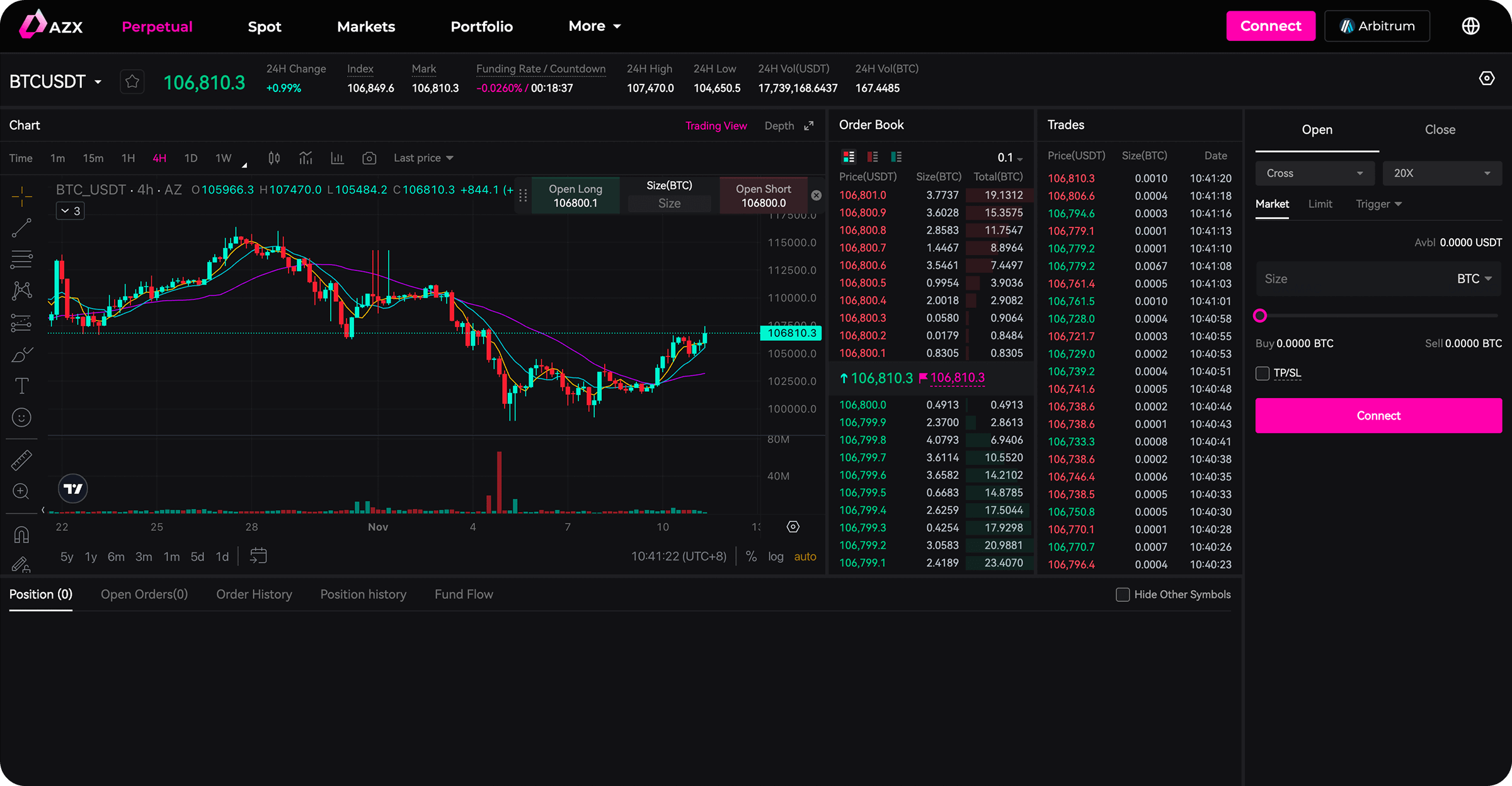Toggle log scale on chart
Screen dimensions: 1512x786
pyautogui.click(x=776, y=557)
